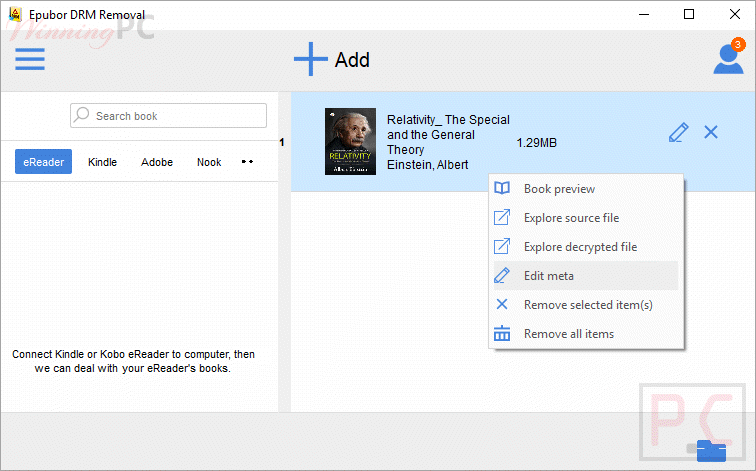The width and height of the screenshot is (756, 471).
Task: Click the Connect Kindle or Kobo eReader message
Action: (x=133, y=361)
